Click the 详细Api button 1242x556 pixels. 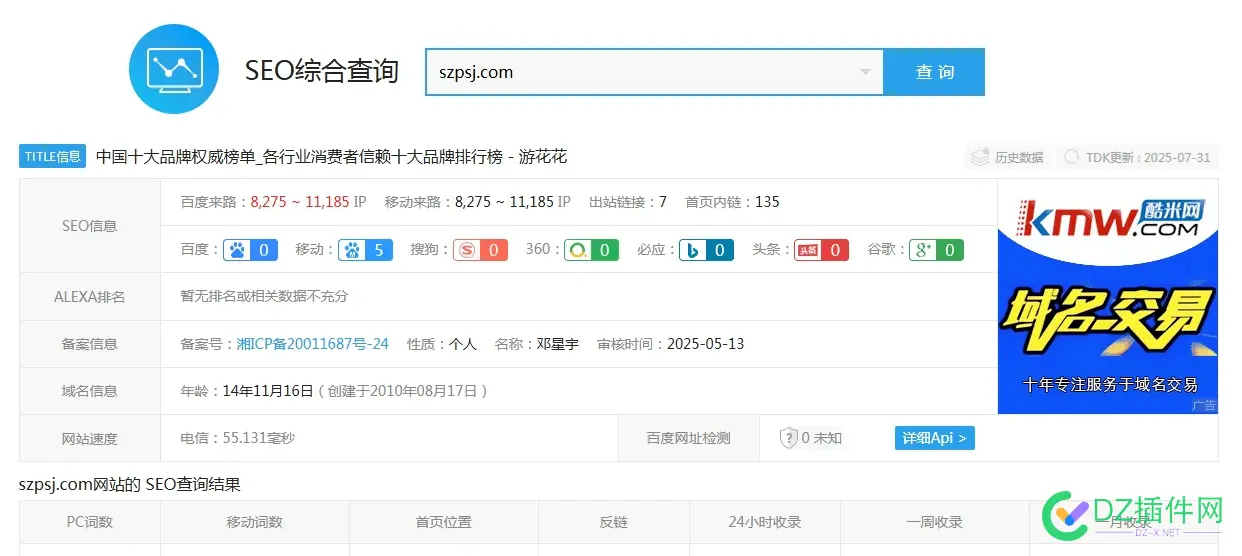coord(935,438)
